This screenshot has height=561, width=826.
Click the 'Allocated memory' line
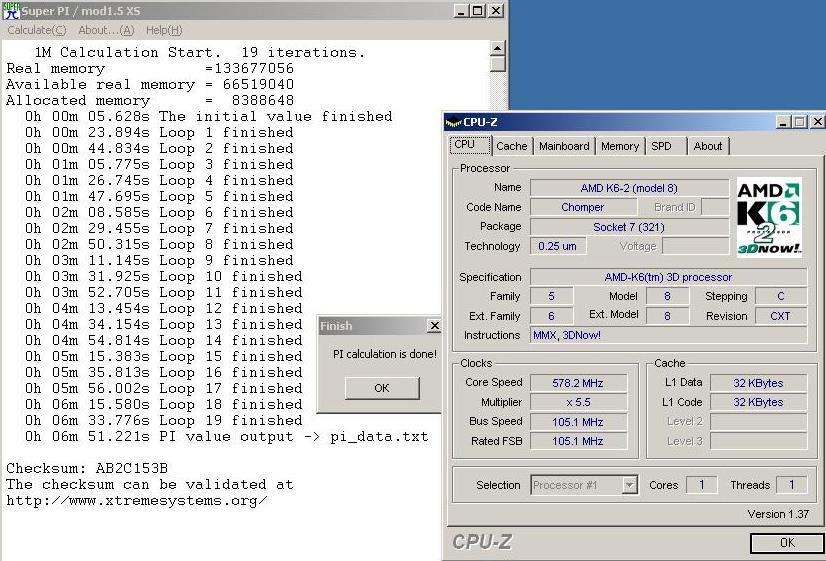coord(150,100)
